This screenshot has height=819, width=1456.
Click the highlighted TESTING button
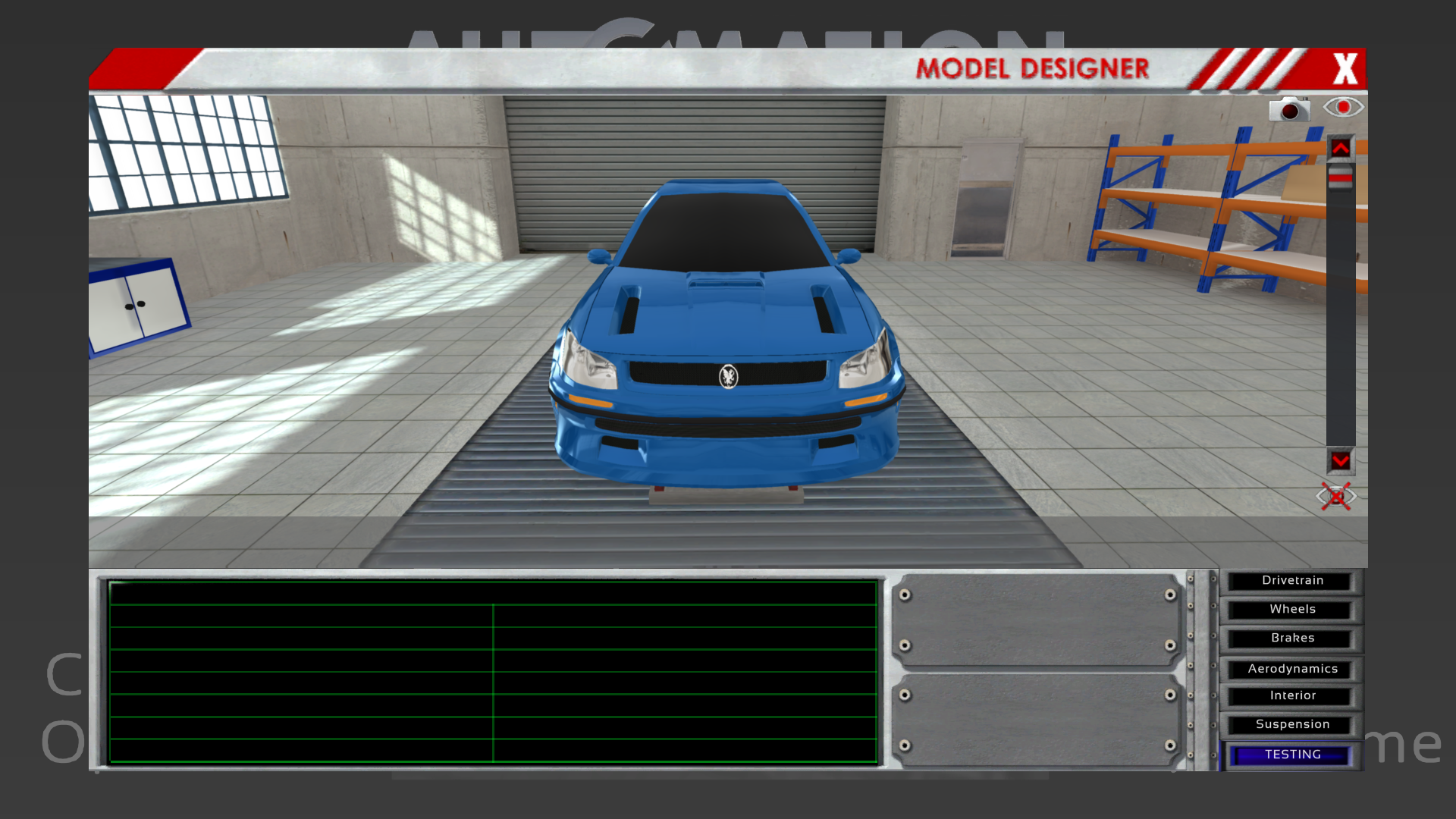pos(1291,755)
